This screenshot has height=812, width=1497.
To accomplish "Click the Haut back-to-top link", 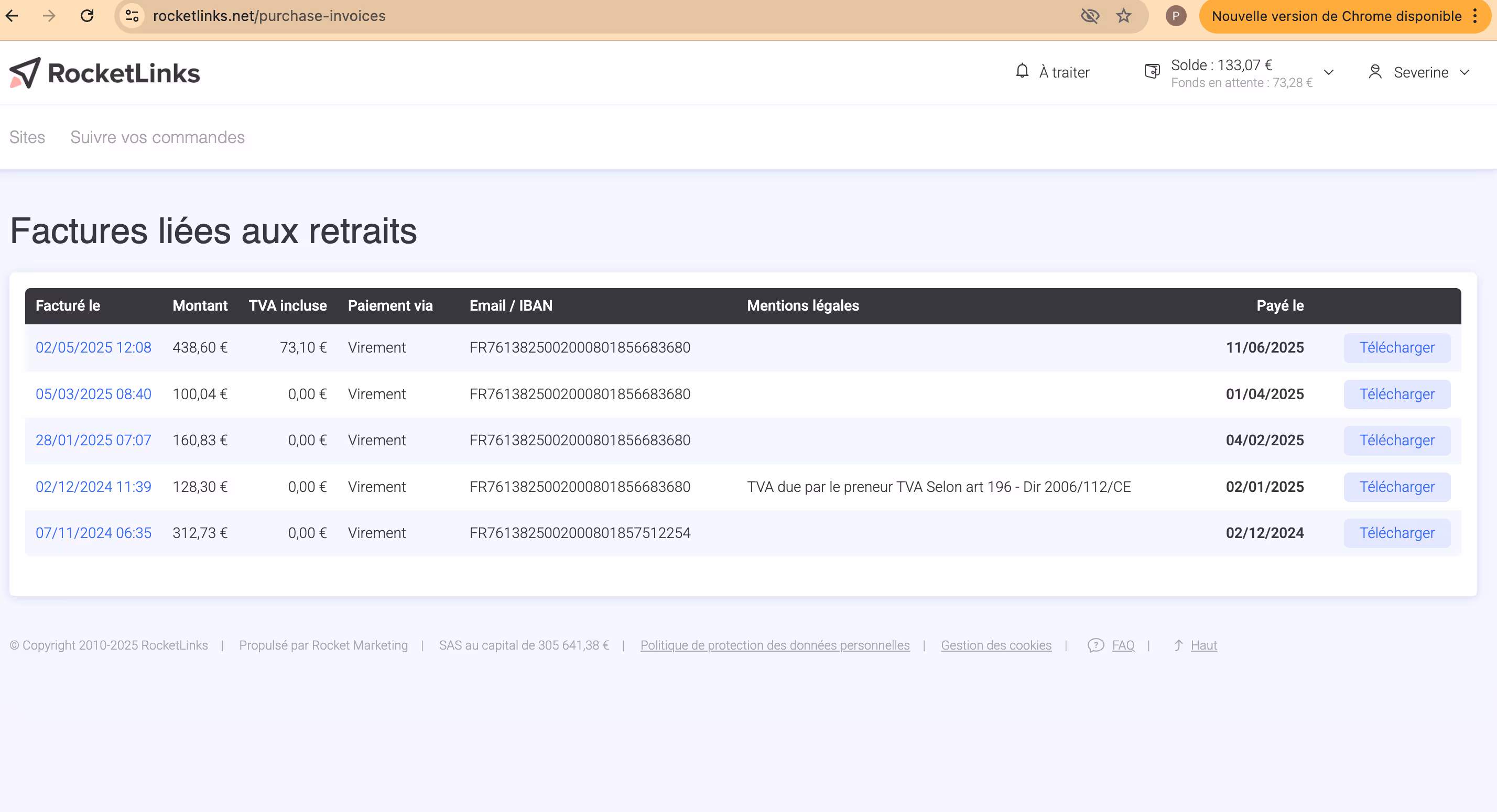I will click(x=1203, y=645).
